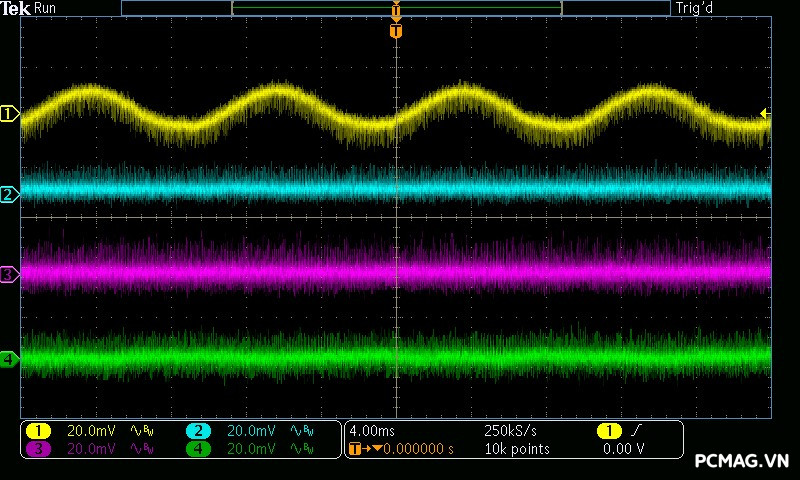This screenshot has width=800, height=480.
Task: Open channel 1 20.0mV scale readout
Action: (x=92, y=431)
